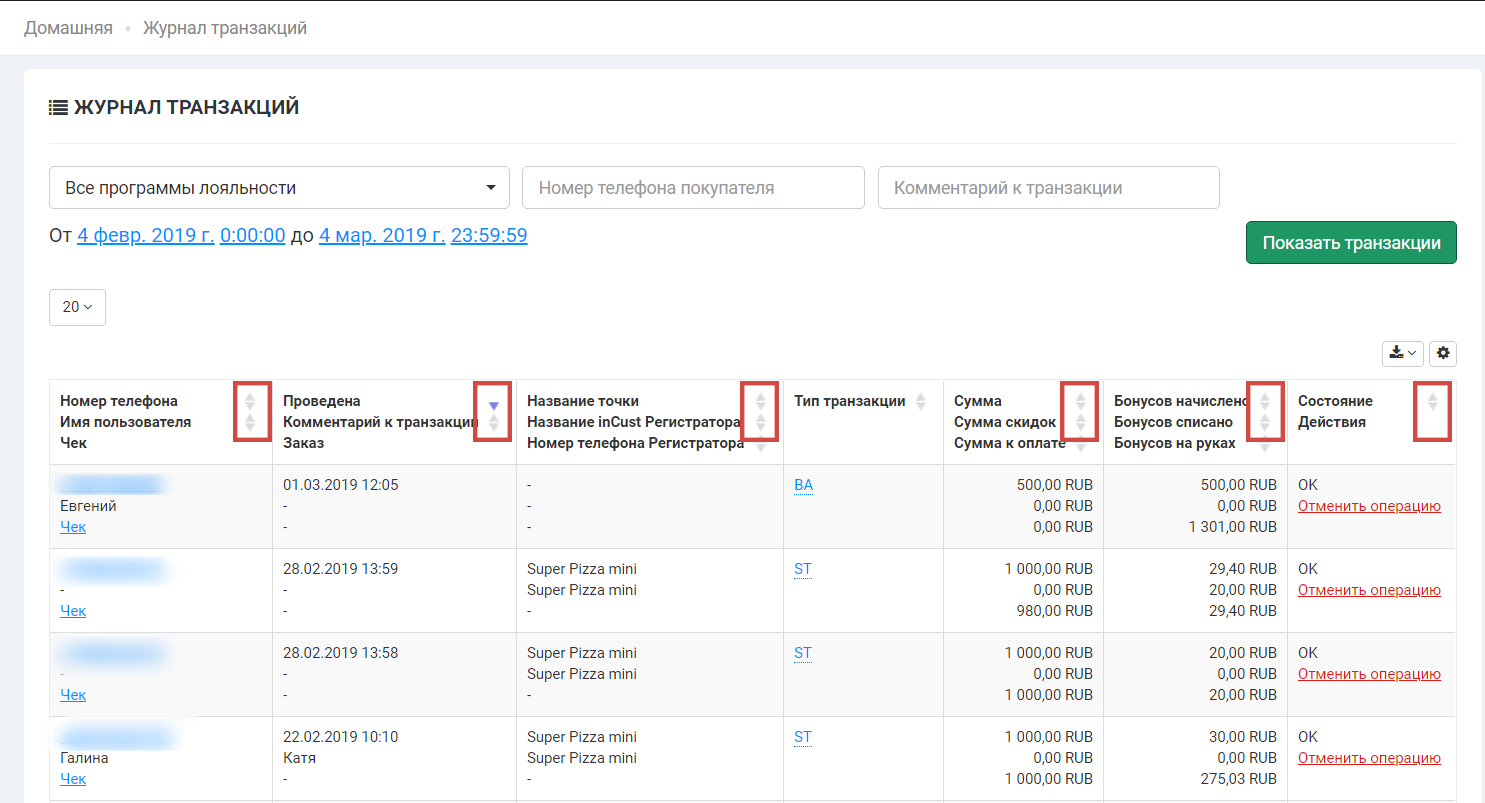
Task: Open 'Чек' link for Евгений
Action: coord(73,527)
